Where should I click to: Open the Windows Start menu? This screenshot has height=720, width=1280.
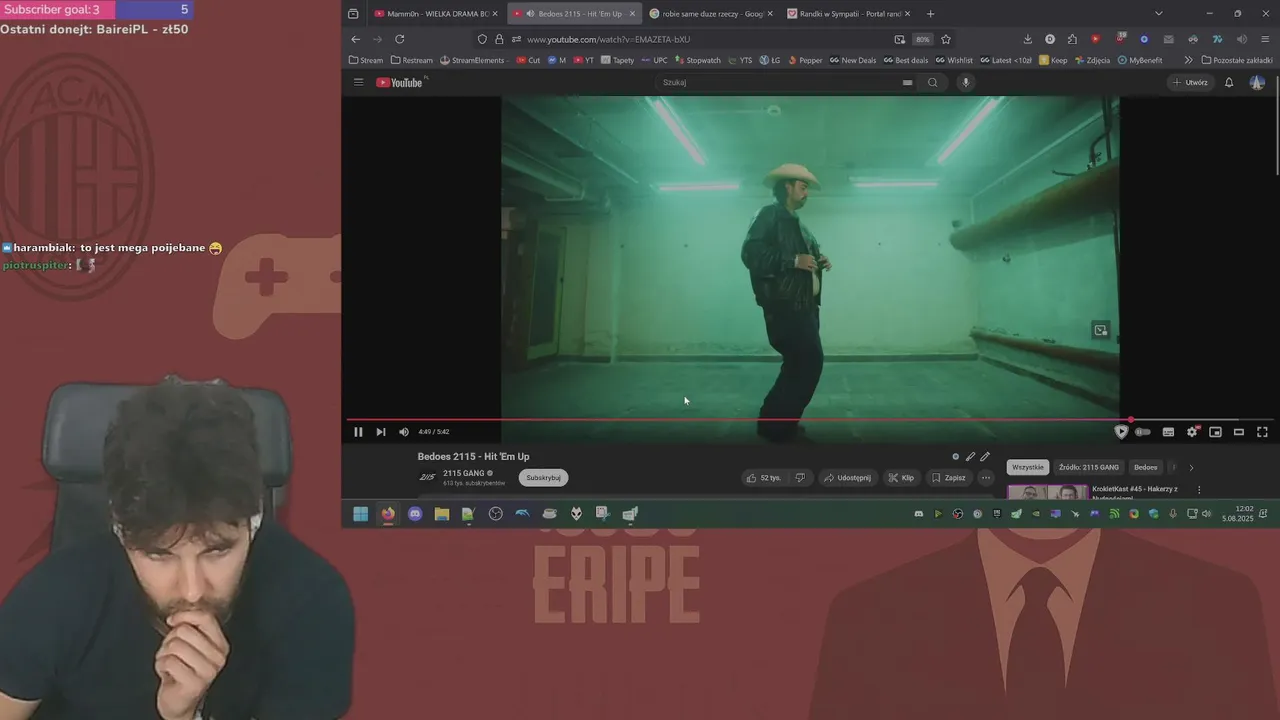(x=361, y=514)
